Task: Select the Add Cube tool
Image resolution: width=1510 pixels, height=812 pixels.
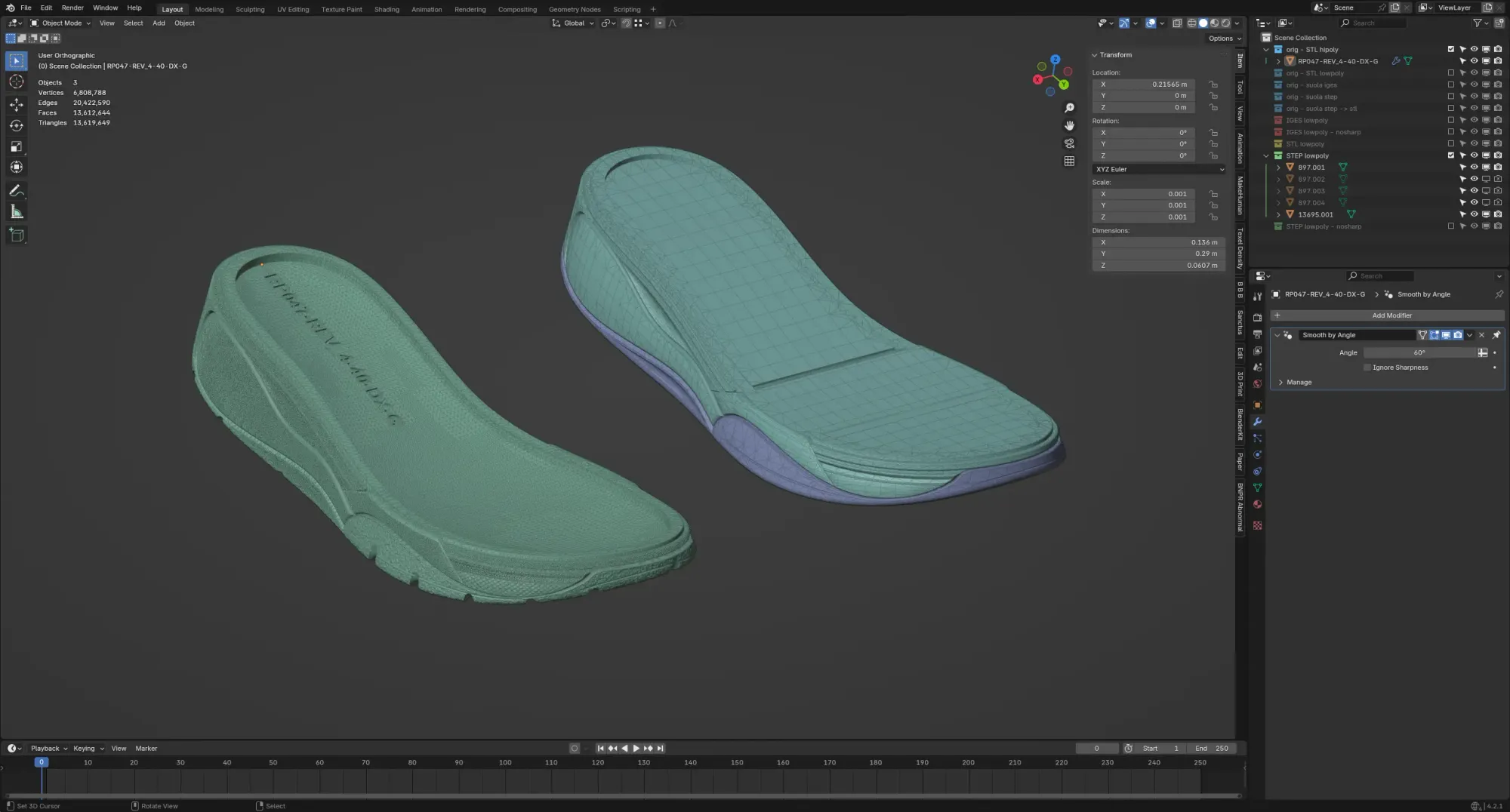Action: coord(17,235)
